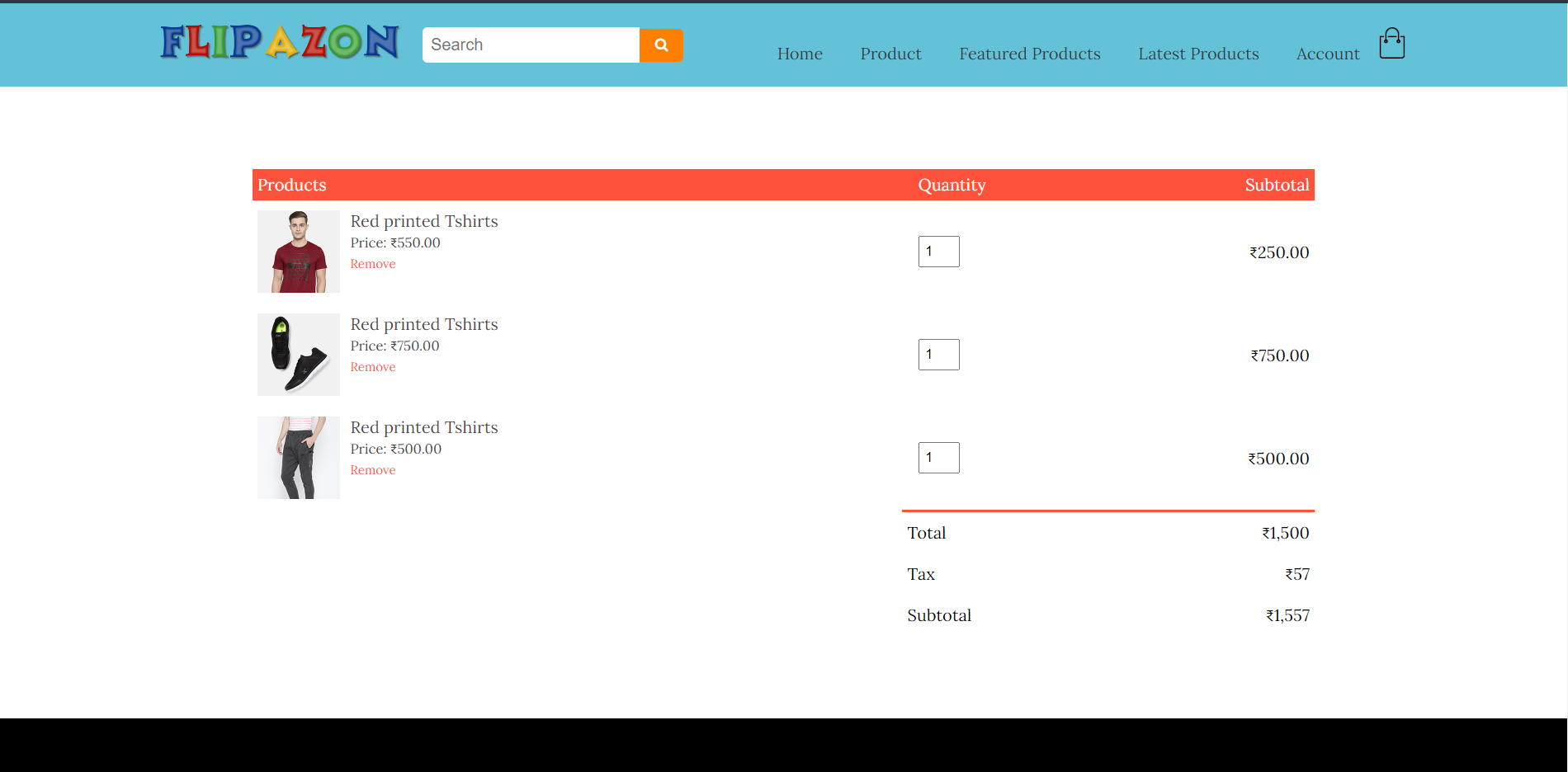Click the red t-shirt product thumbnail

[299, 252]
